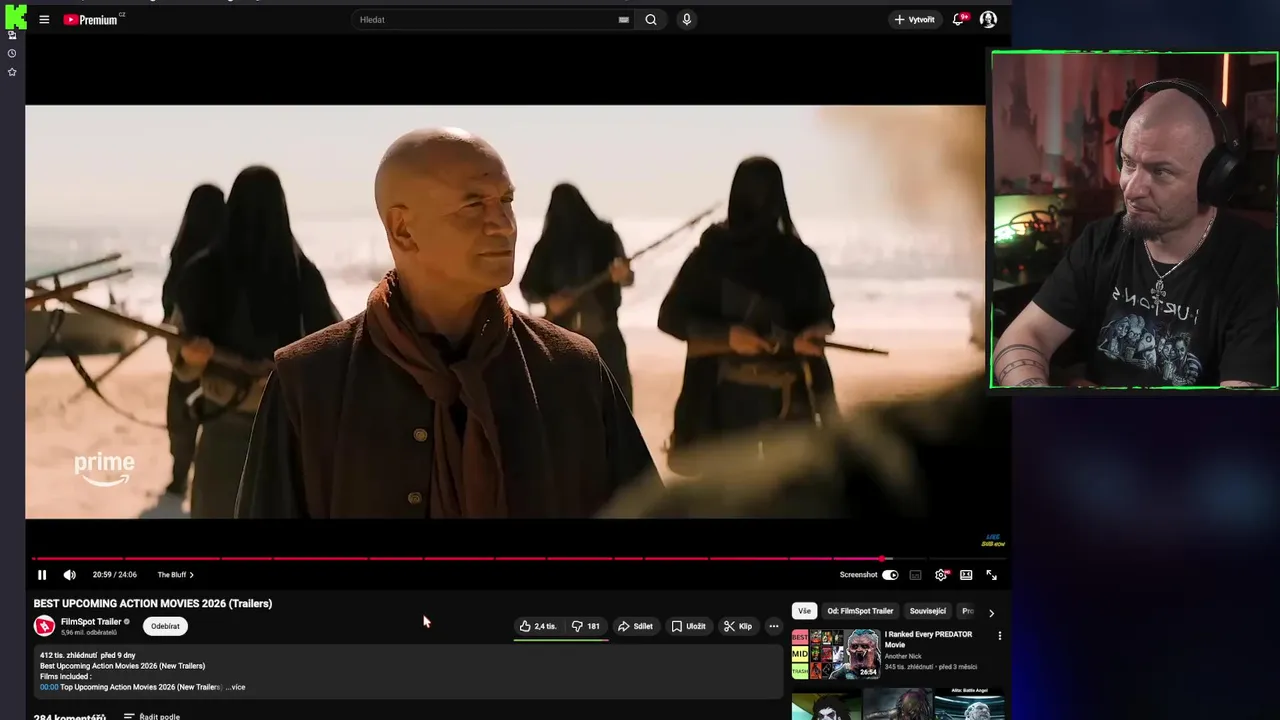Jump to 00:00 timestamp link
1280x720 pixels.
pos(49,687)
